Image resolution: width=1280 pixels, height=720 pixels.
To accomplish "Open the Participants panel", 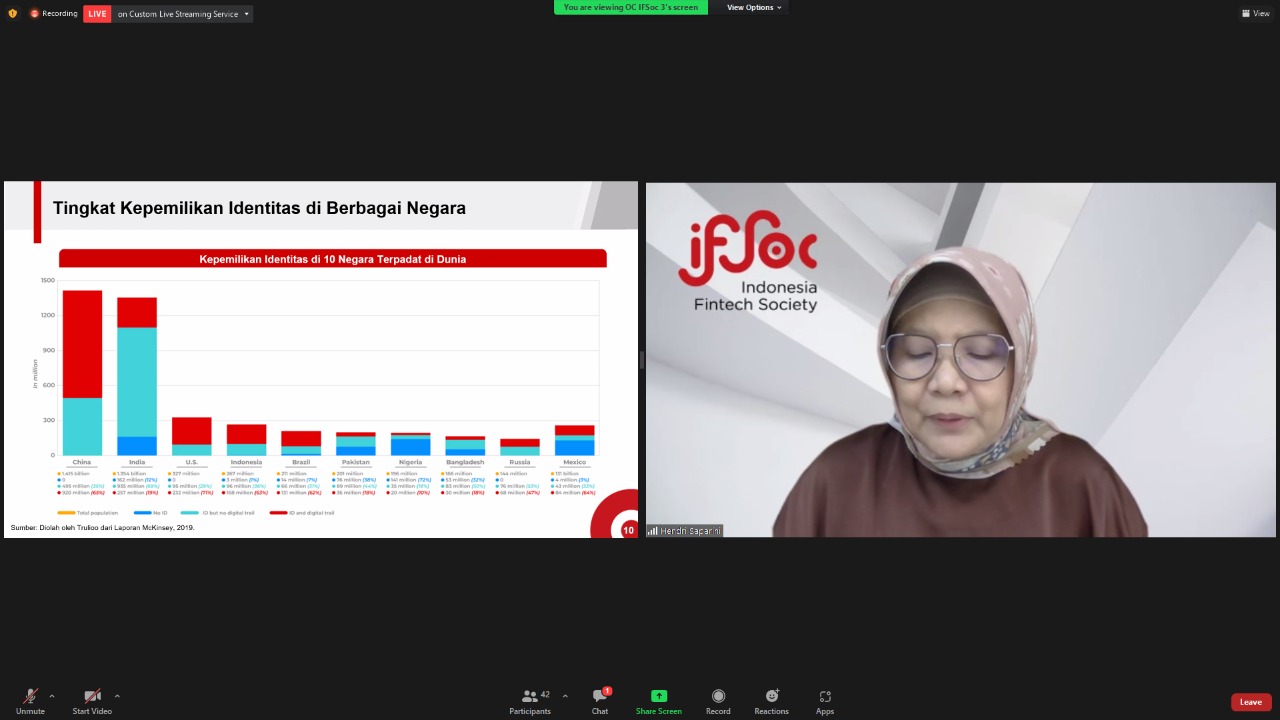I will click(x=530, y=702).
